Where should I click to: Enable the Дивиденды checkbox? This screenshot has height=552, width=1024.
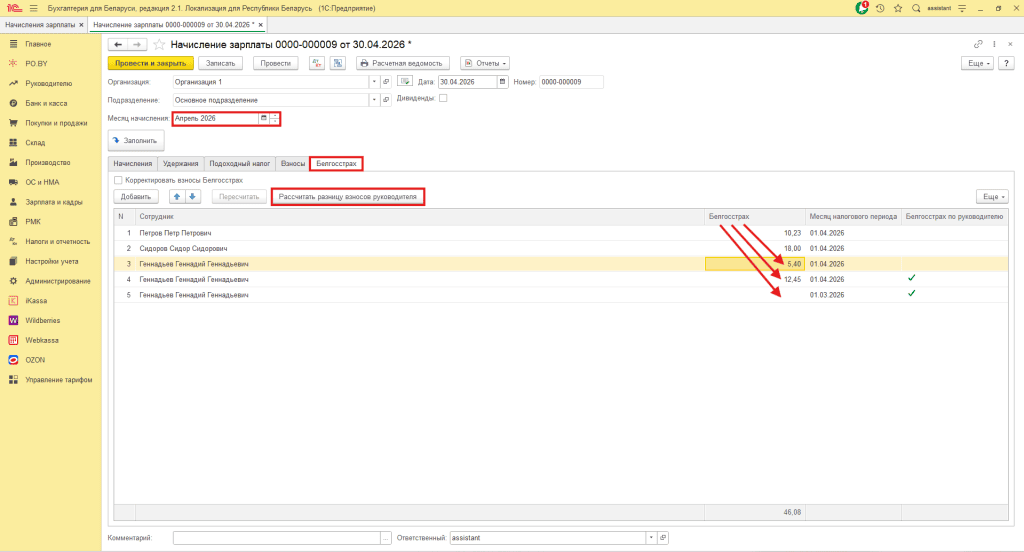coord(443,98)
